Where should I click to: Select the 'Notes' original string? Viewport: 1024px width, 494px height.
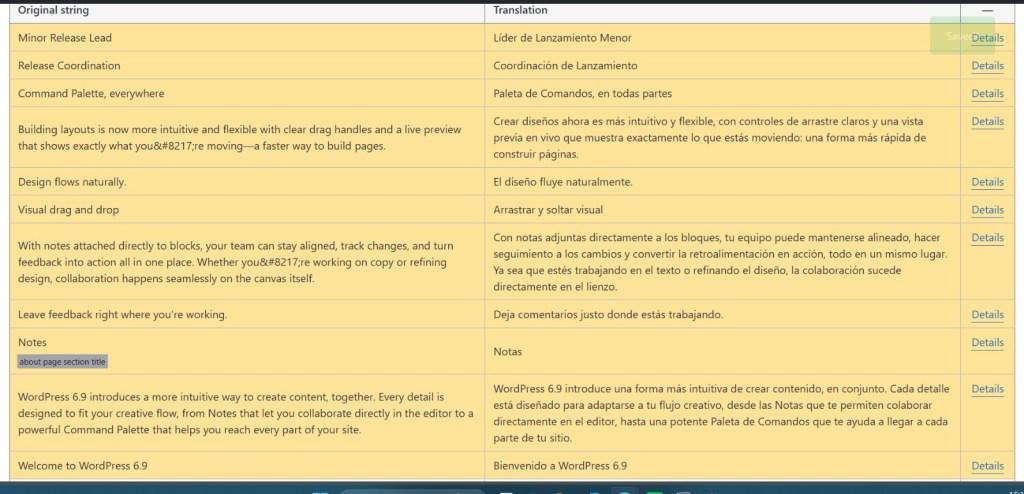33,342
